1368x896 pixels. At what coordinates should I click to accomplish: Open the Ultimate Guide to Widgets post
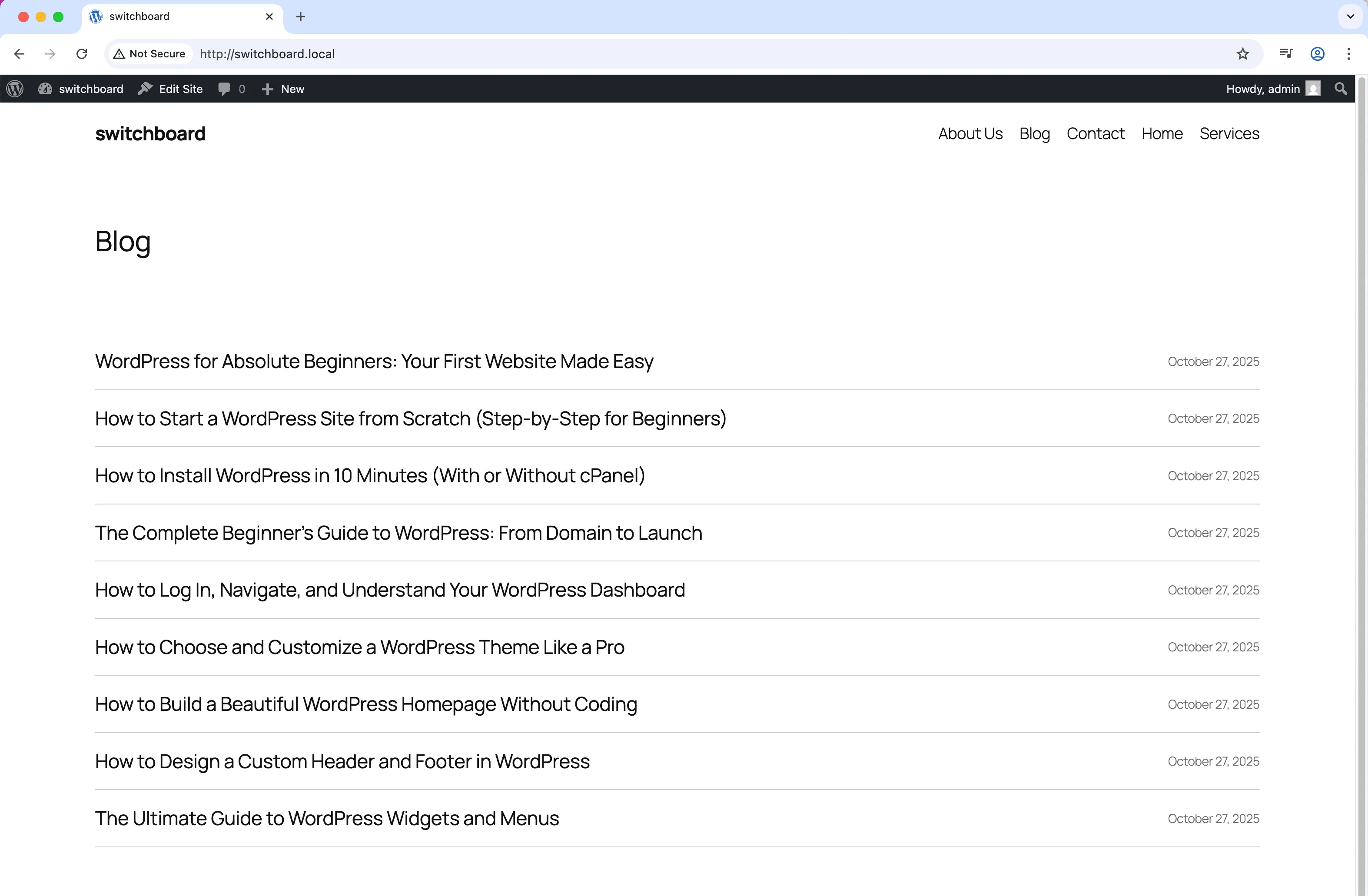(326, 818)
